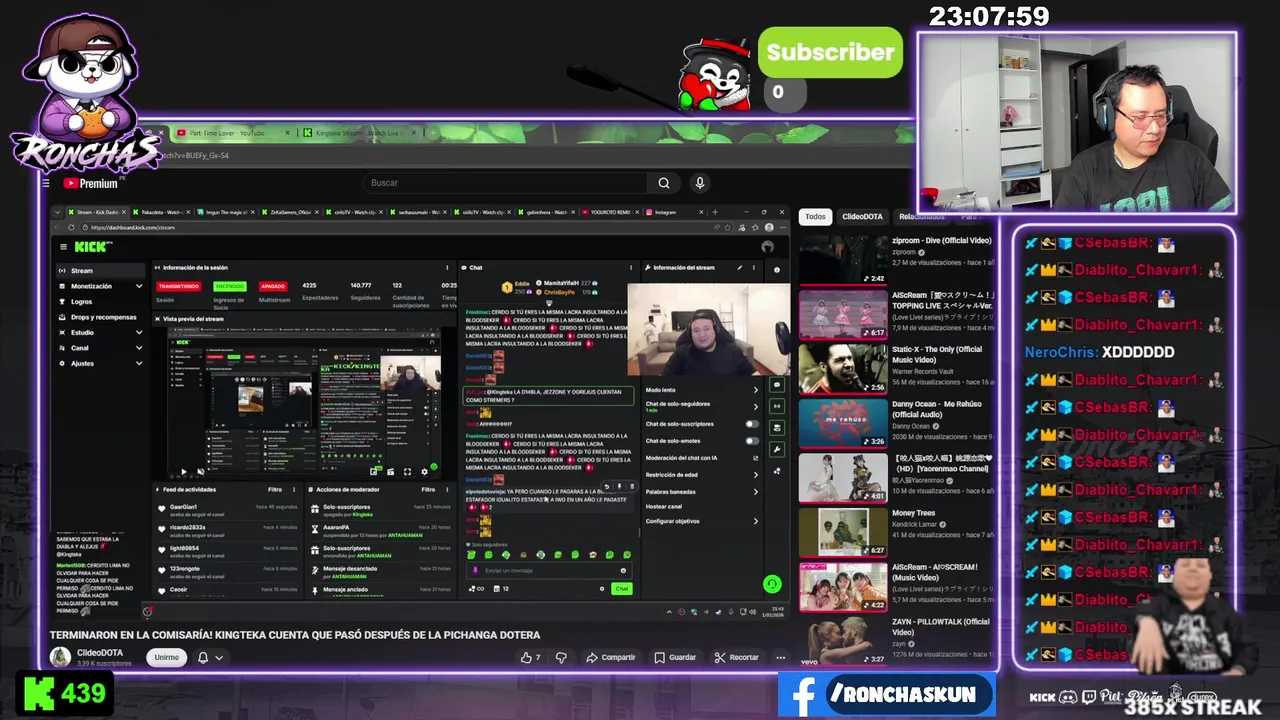The width and height of the screenshot is (1280, 720).
Task: Open session info three-dot menu
Action: [x=447, y=268]
